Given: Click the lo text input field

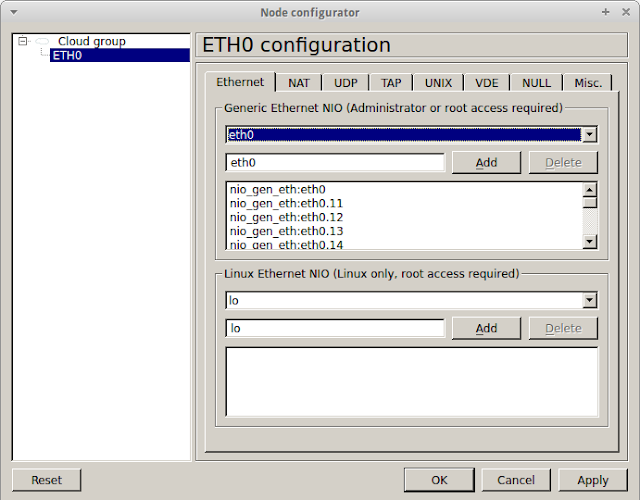Looking at the screenshot, I should tap(335, 328).
